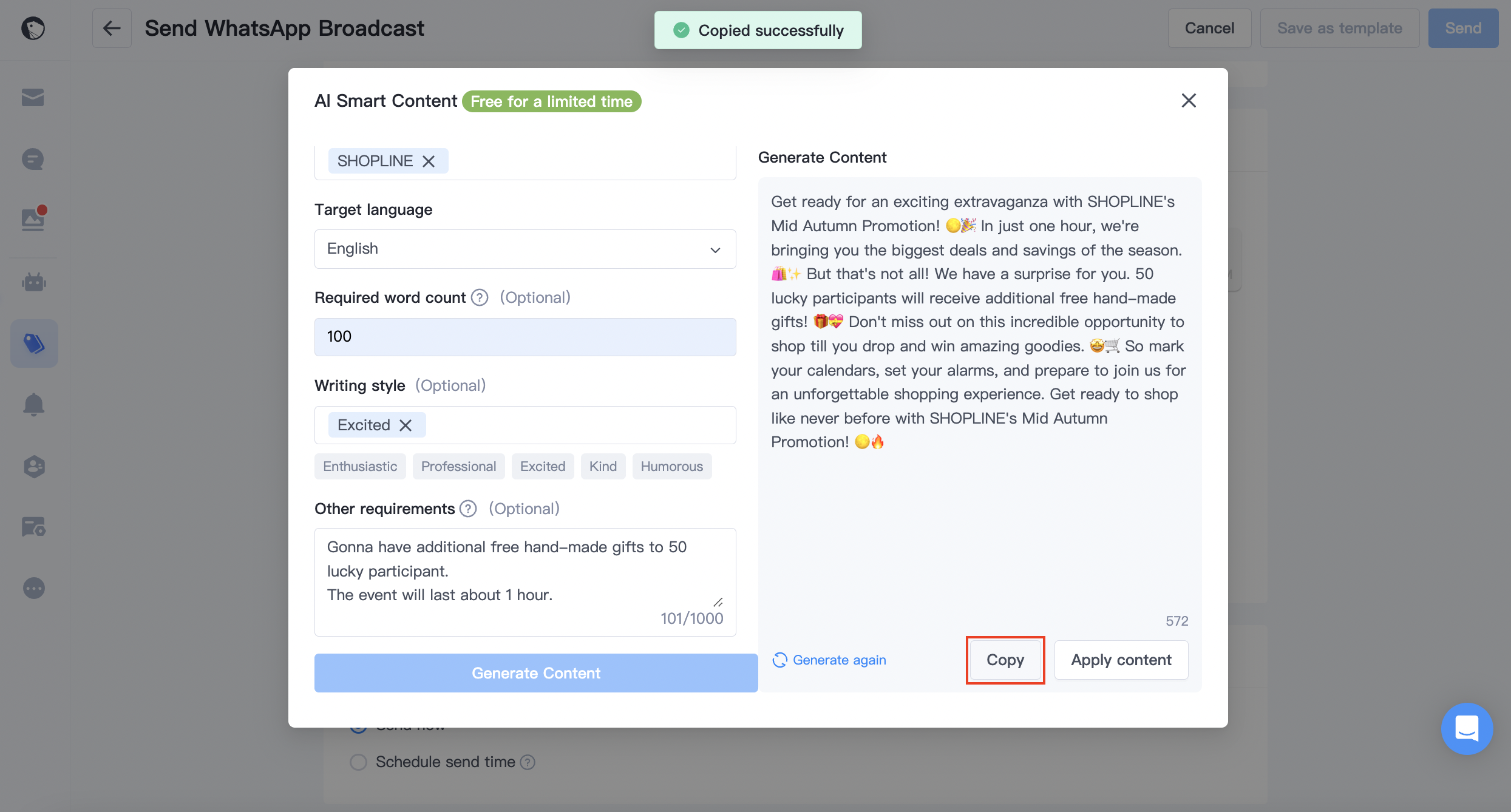Click the Other requirements help icon

click(468, 509)
